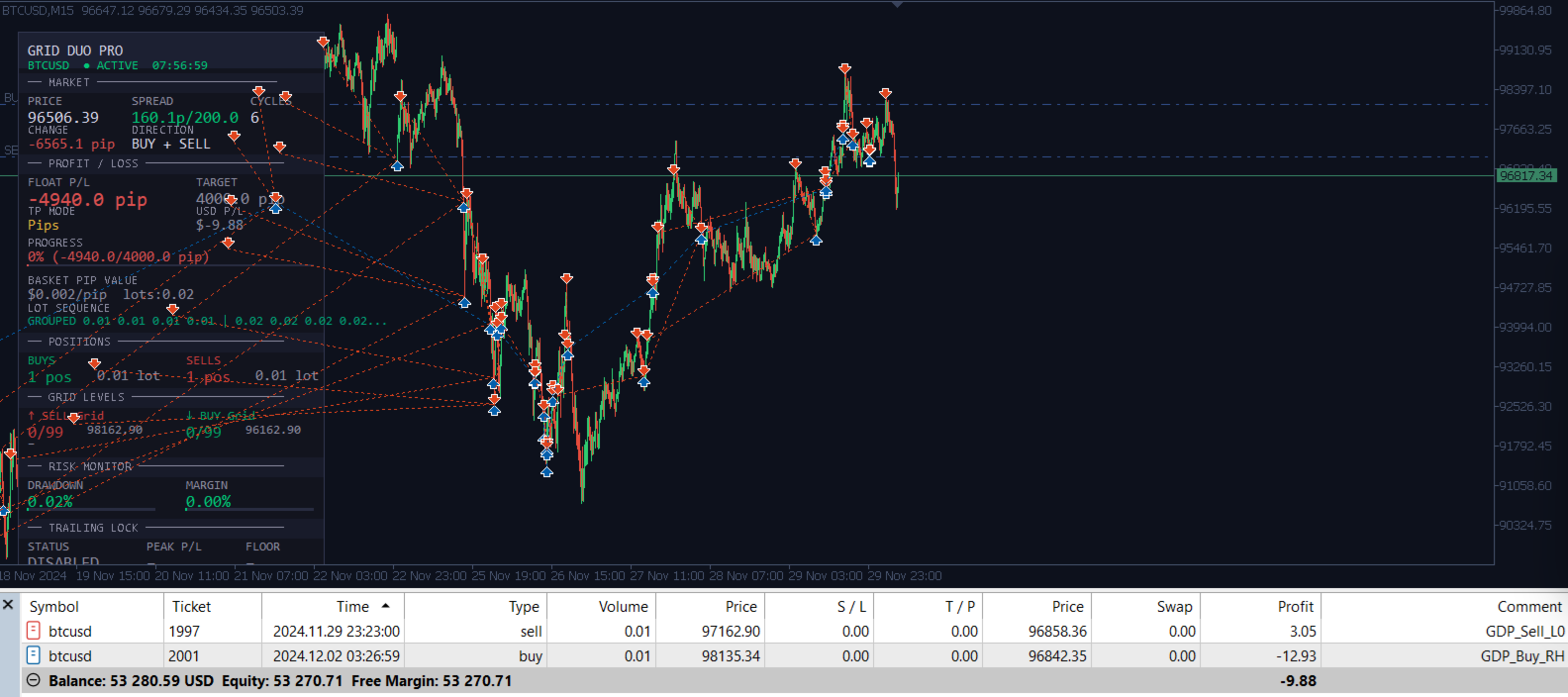Sort trades by the Volume column
1568x697 pixels.
click(x=624, y=606)
